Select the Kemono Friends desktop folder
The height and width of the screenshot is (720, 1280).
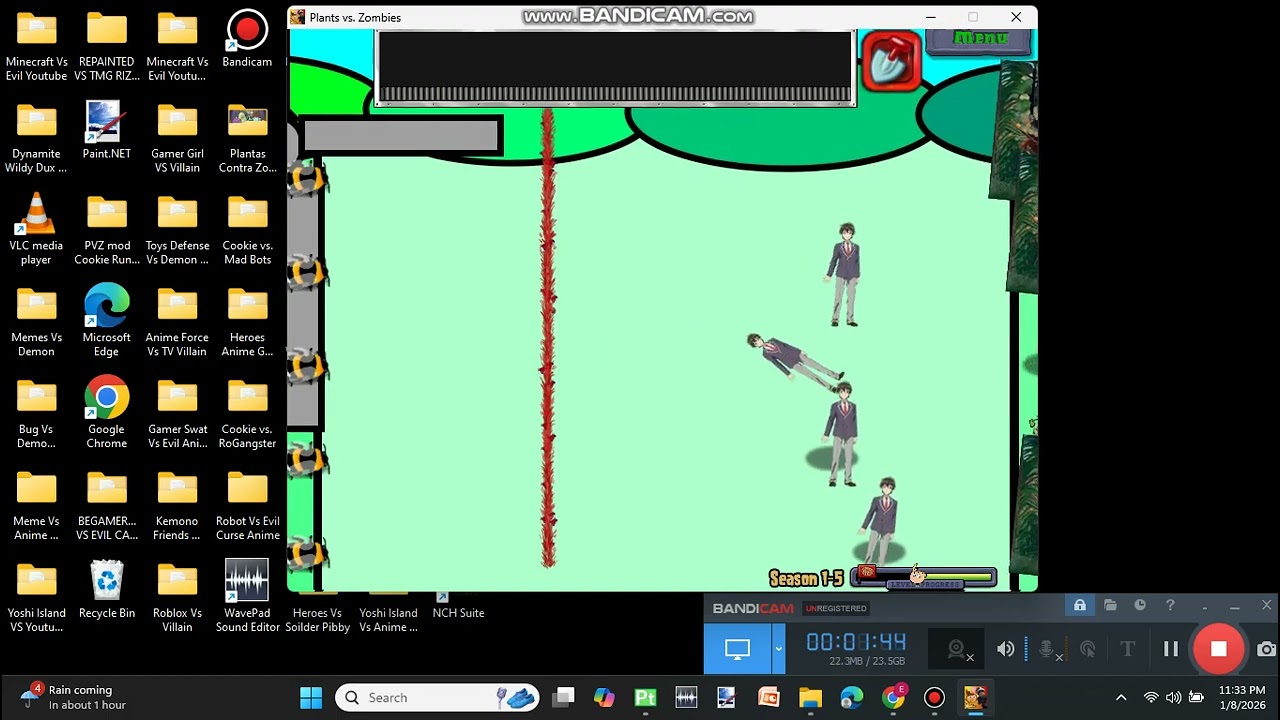click(x=177, y=506)
